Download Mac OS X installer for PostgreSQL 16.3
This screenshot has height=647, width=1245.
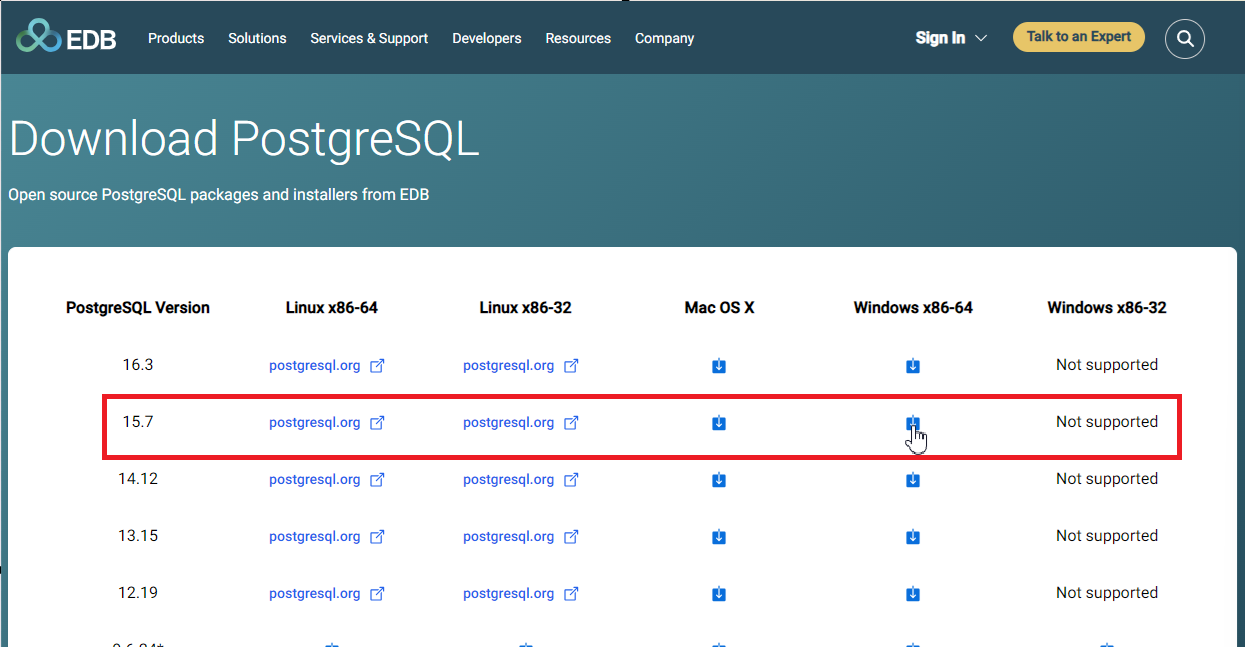click(x=719, y=366)
